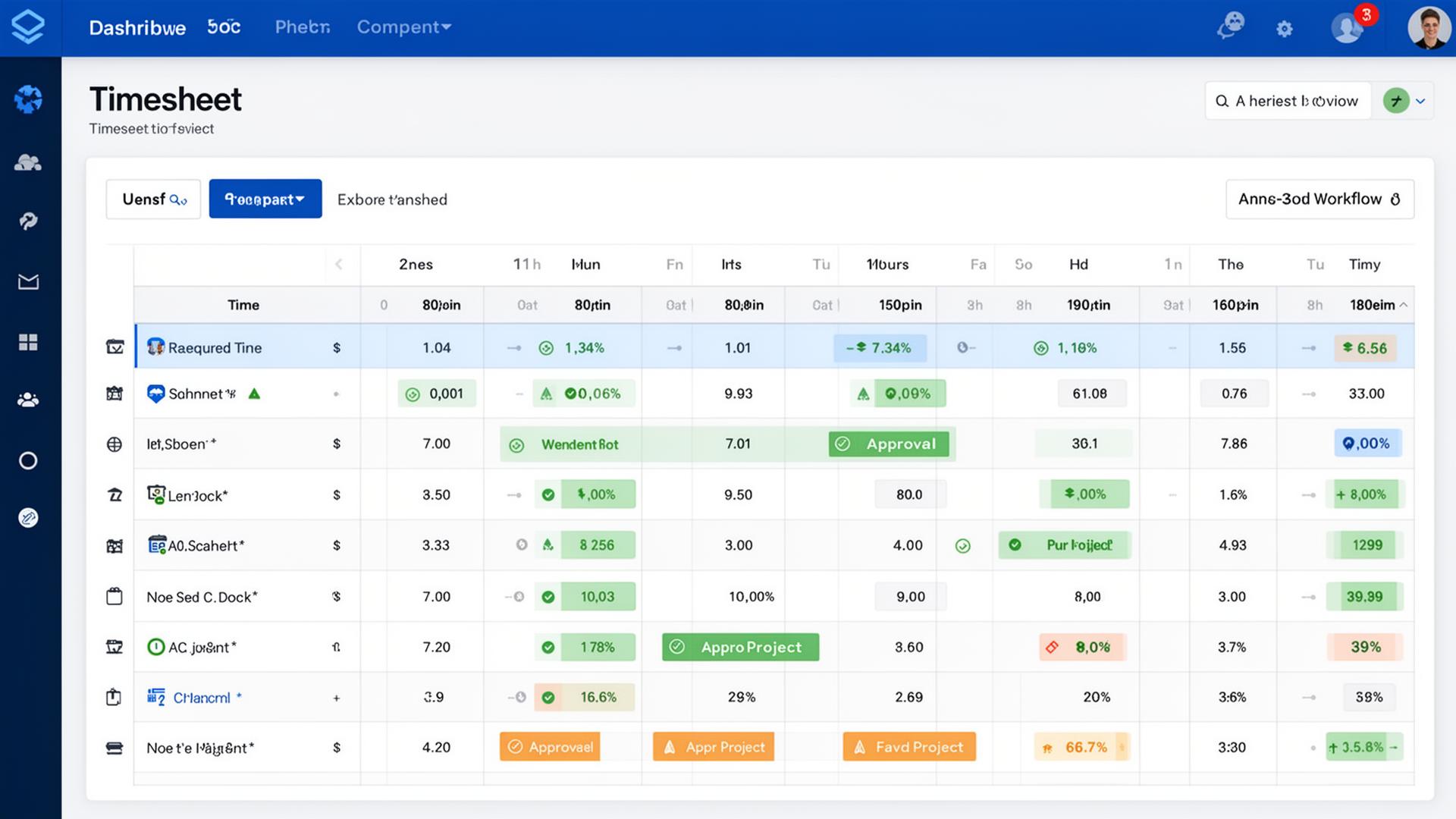Click the compass sidebar icon at bottom
The height and width of the screenshot is (819, 1456).
pyautogui.click(x=28, y=518)
